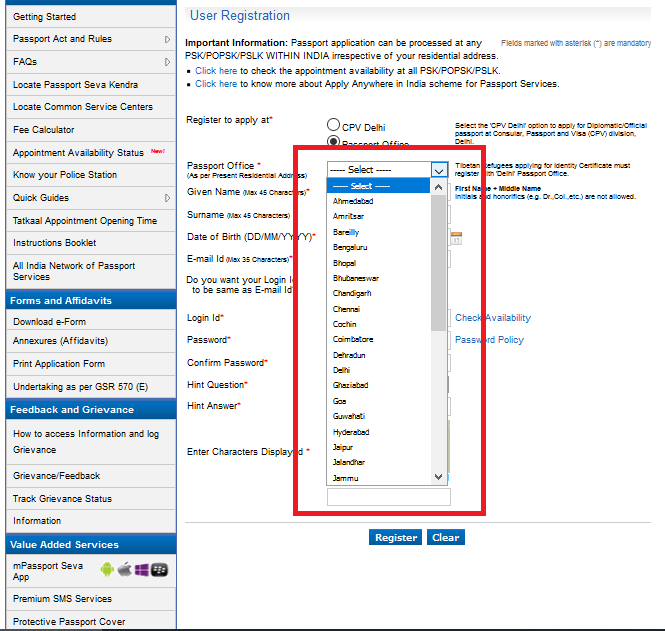The height and width of the screenshot is (631, 665).
Task: Open the Password Policy link
Action: [x=489, y=340]
